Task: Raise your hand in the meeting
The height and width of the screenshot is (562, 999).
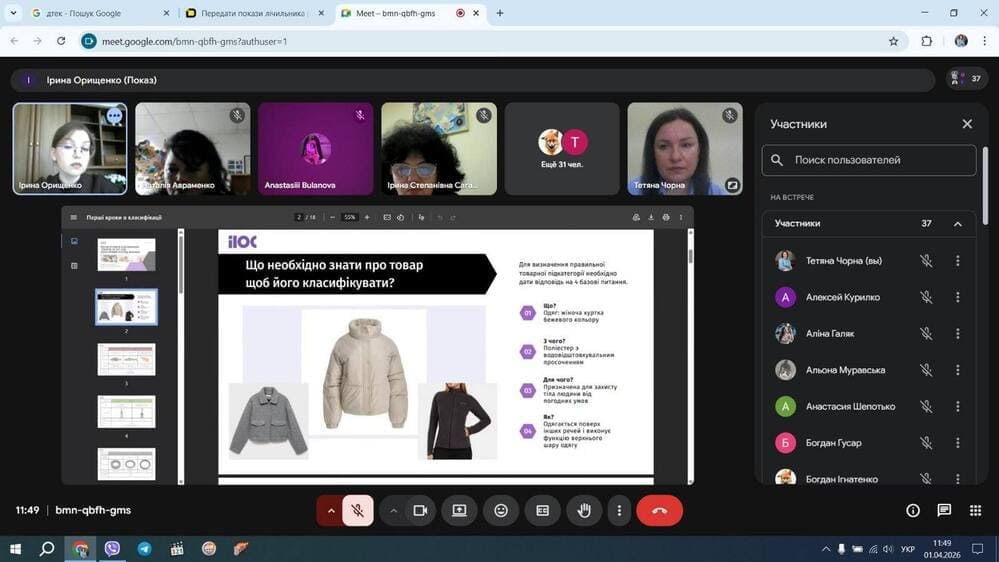Action: pyautogui.click(x=584, y=511)
